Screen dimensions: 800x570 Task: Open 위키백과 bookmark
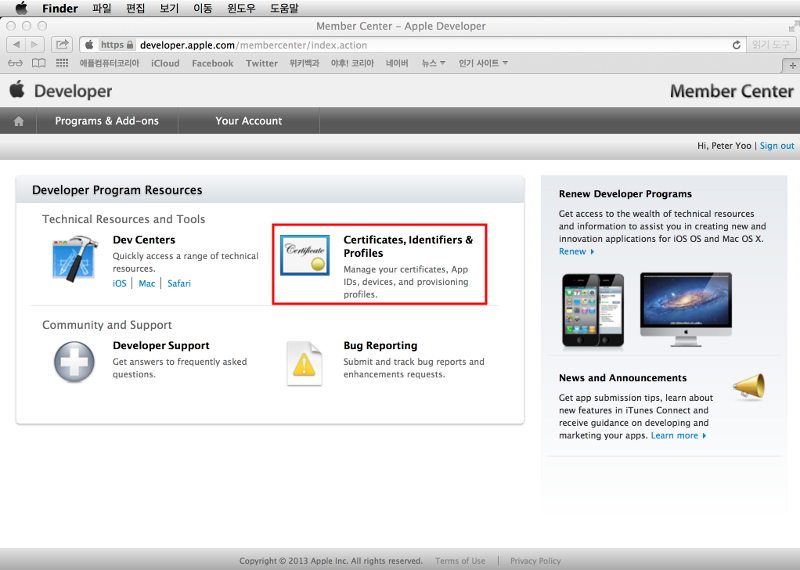click(x=304, y=63)
